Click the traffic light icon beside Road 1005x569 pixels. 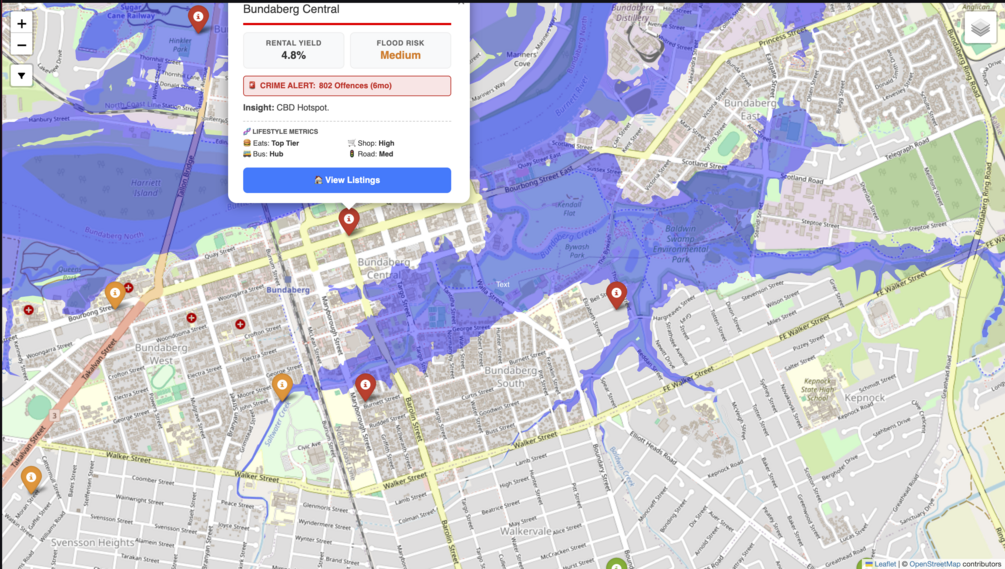(351, 154)
